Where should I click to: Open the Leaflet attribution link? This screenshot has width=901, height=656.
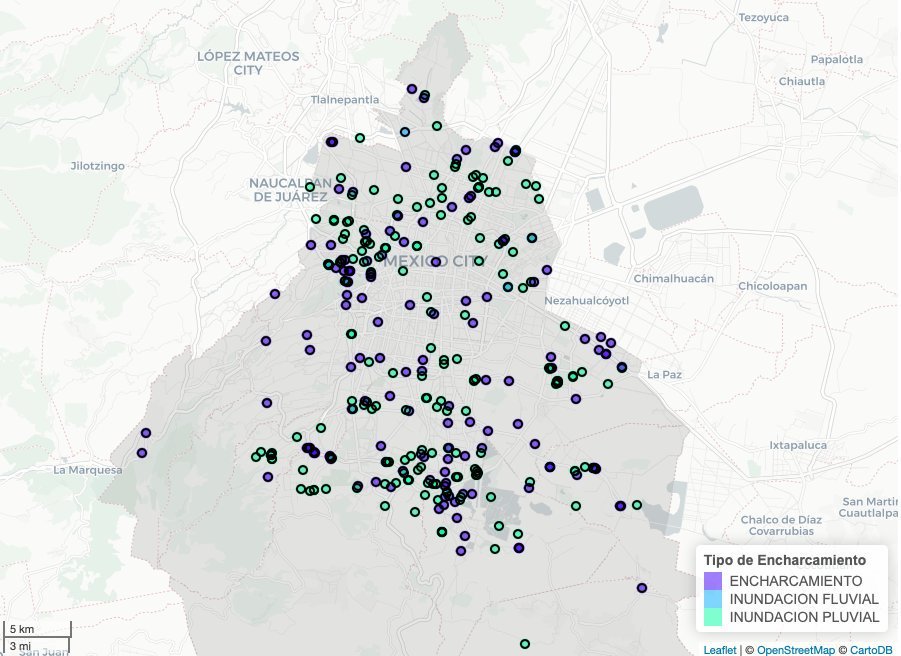[x=719, y=650]
